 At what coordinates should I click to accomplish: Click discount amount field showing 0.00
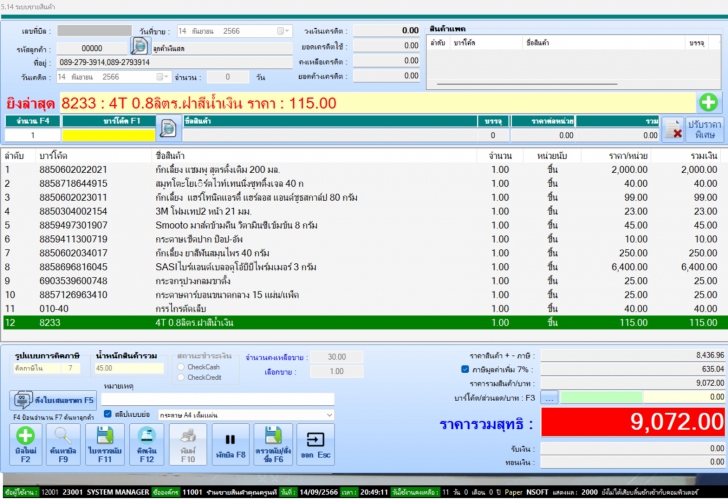coord(684,397)
